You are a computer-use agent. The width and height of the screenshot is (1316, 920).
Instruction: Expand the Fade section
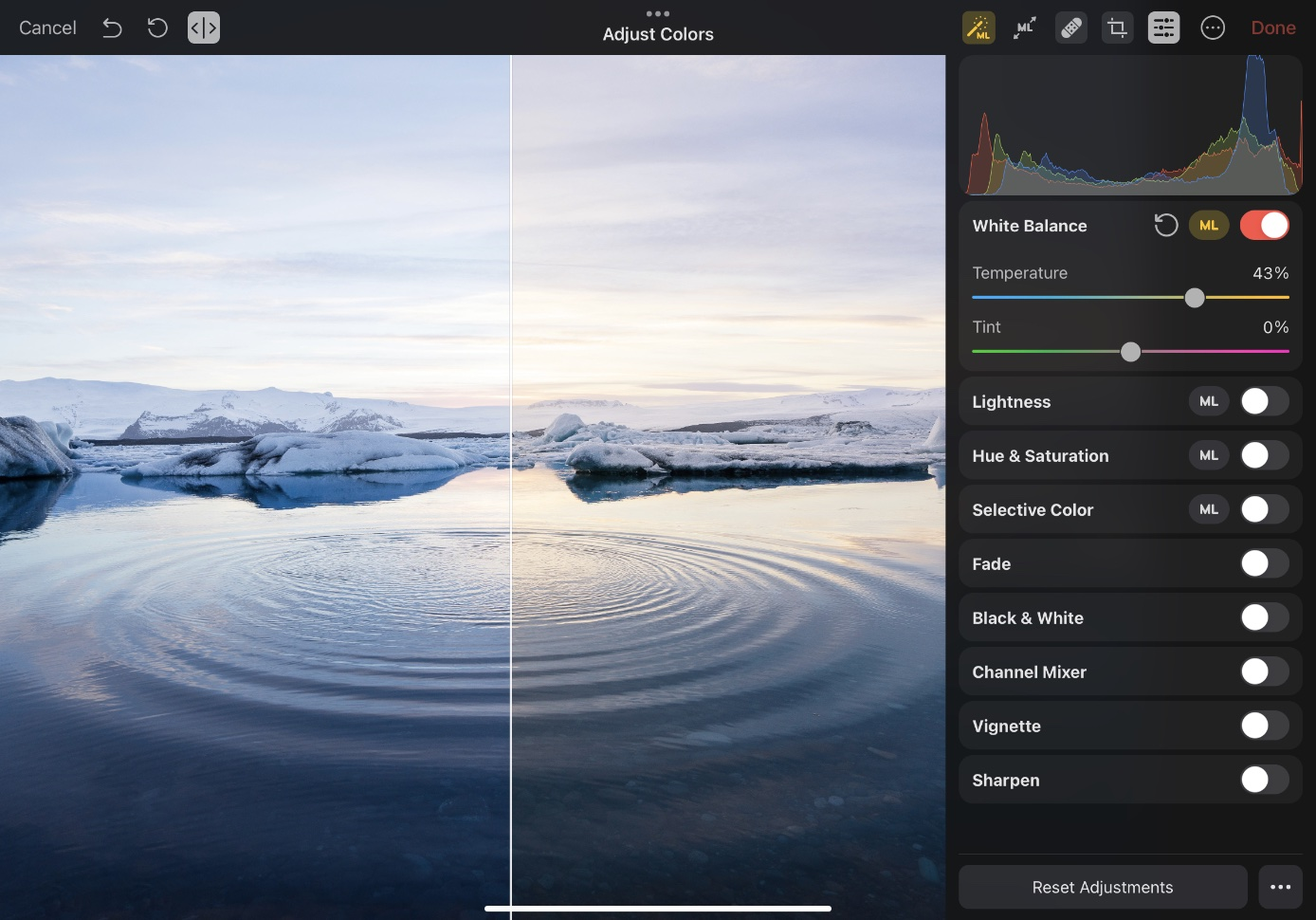991,563
